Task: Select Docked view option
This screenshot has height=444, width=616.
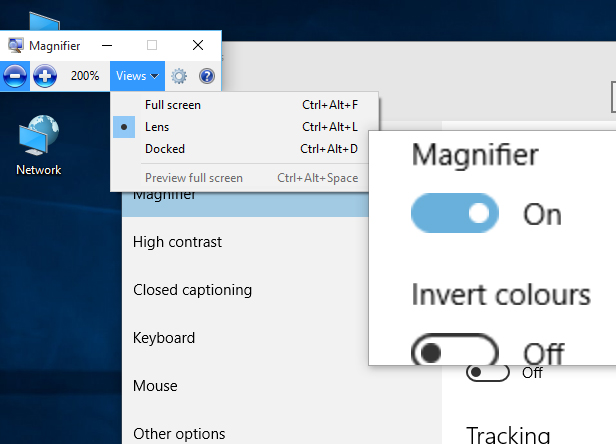Action: click(245, 149)
